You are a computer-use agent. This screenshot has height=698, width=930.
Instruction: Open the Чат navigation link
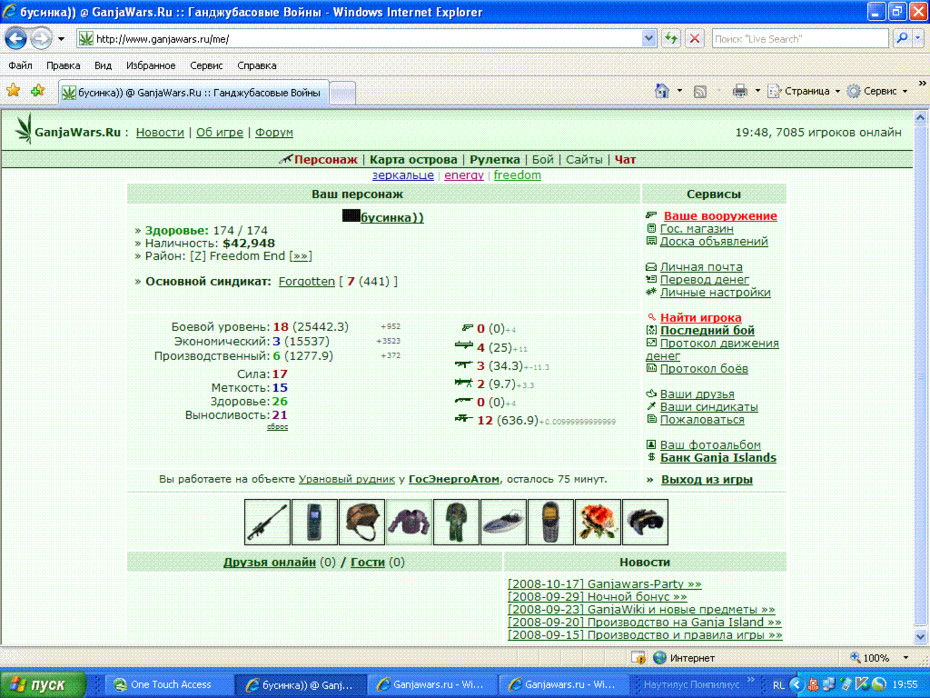pyautogui.click(x=625, y=160)
